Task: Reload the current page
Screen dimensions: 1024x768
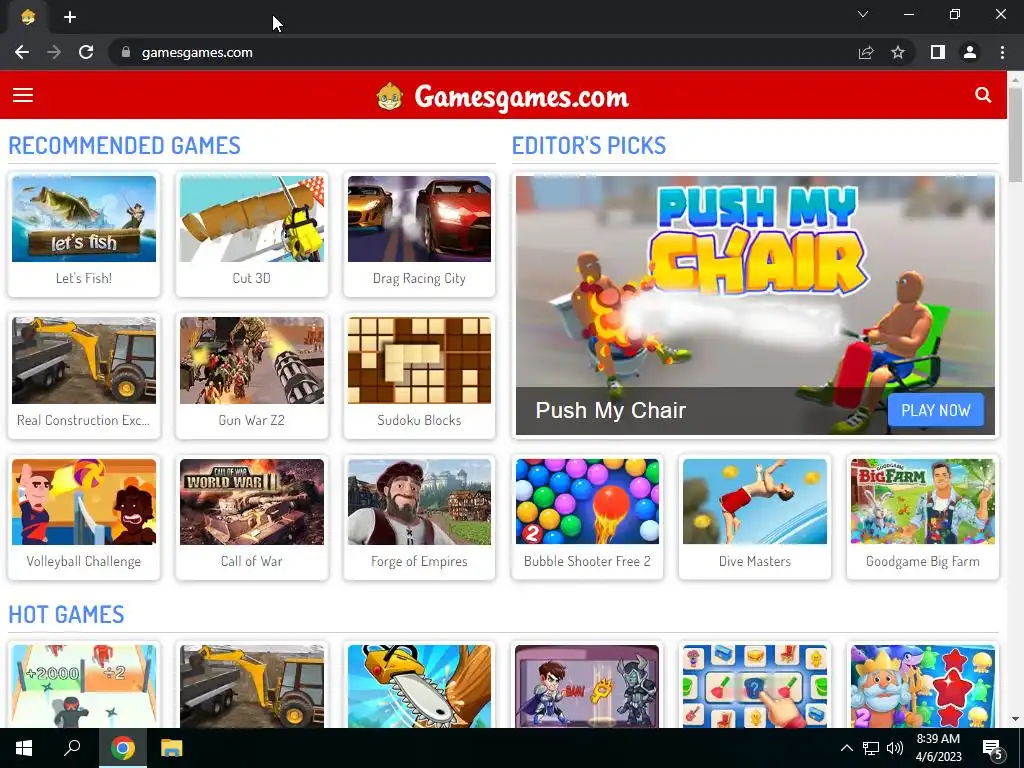Action: [x=86, y=52]
